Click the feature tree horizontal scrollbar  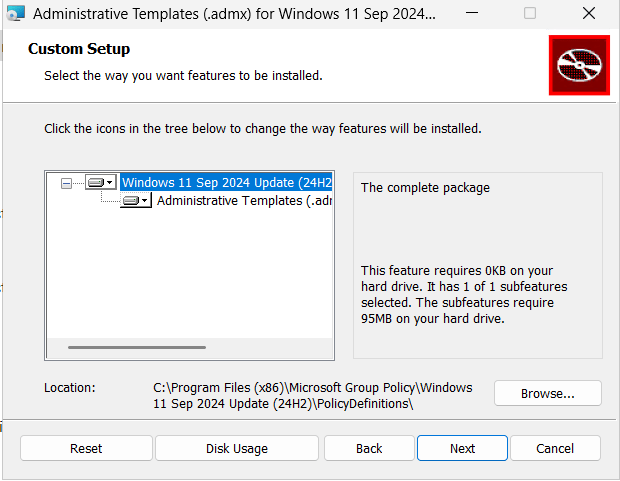(137, 347)
